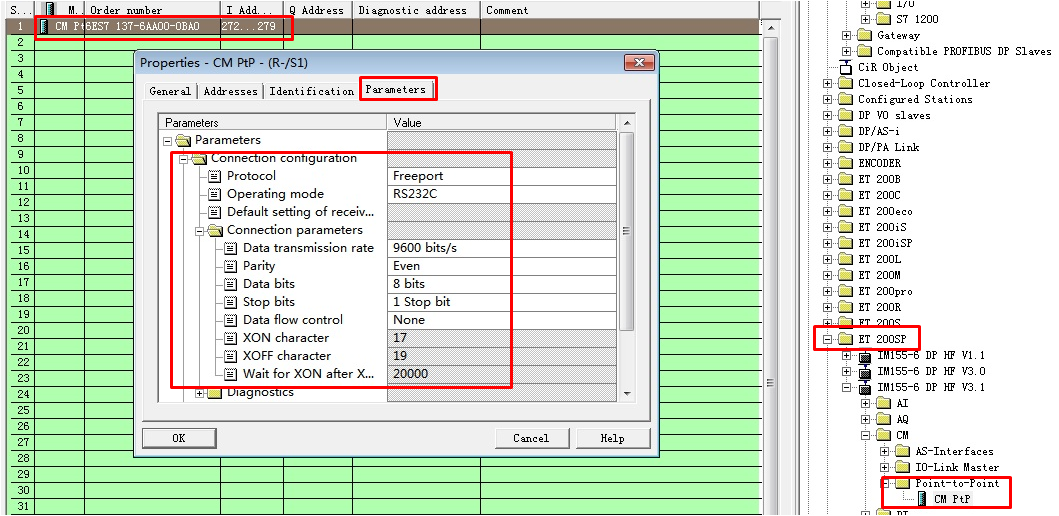
Task: Collapse the Connection configuration node
Action: pyautogui.click(x=183, y=159)
